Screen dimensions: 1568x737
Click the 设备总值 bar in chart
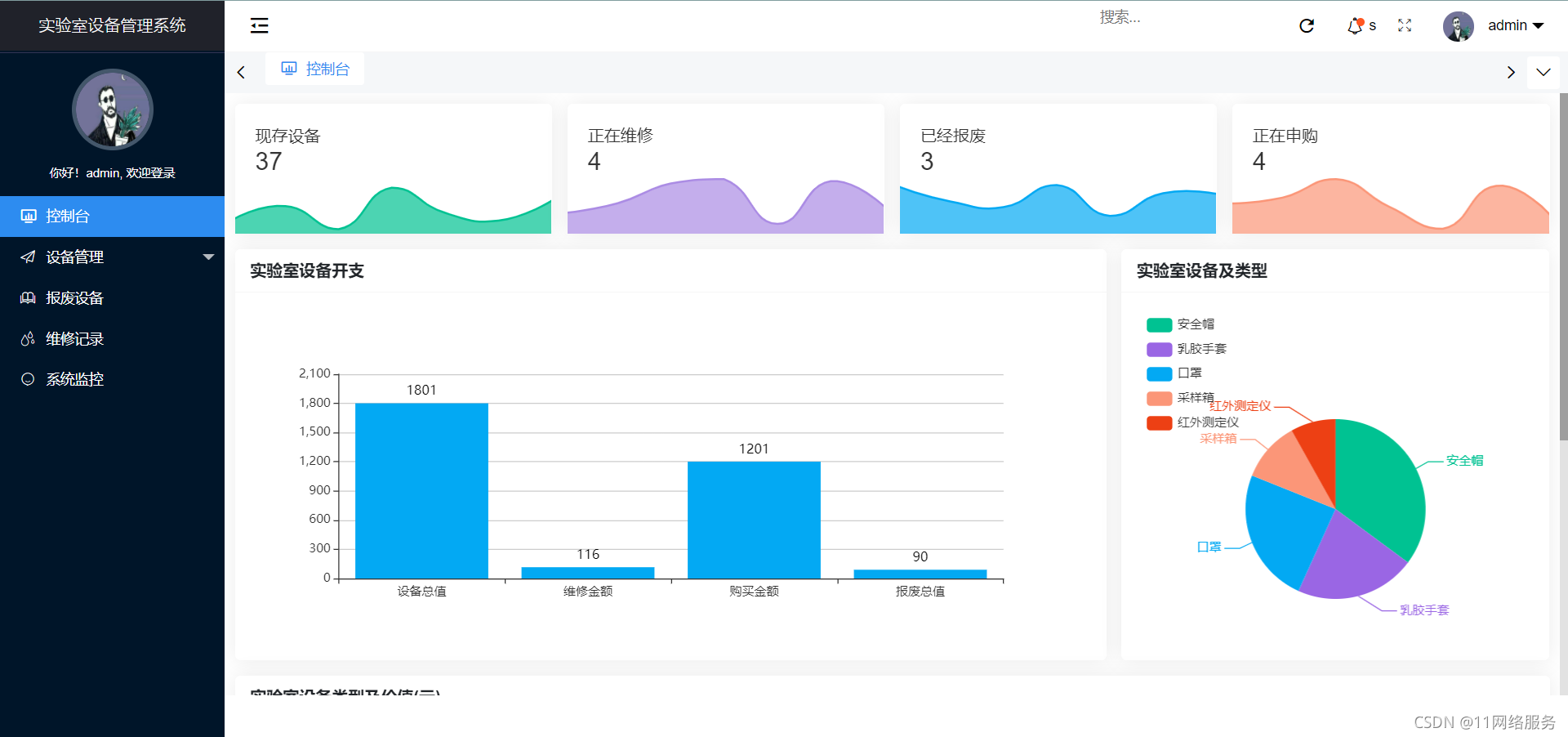[x=421, y=491]
